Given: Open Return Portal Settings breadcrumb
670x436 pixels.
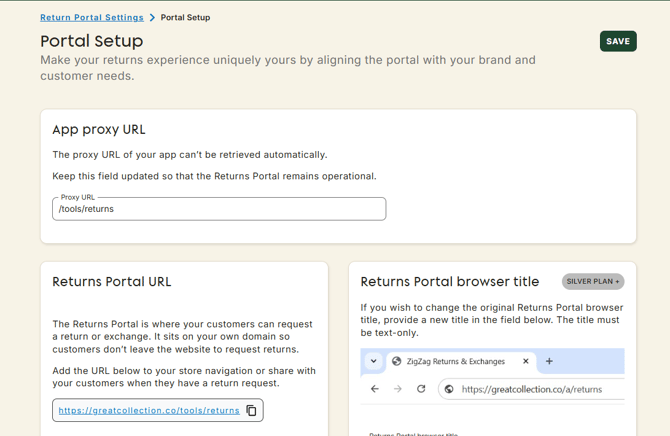Looking at the screenshot, I should [x=92, y=18].
